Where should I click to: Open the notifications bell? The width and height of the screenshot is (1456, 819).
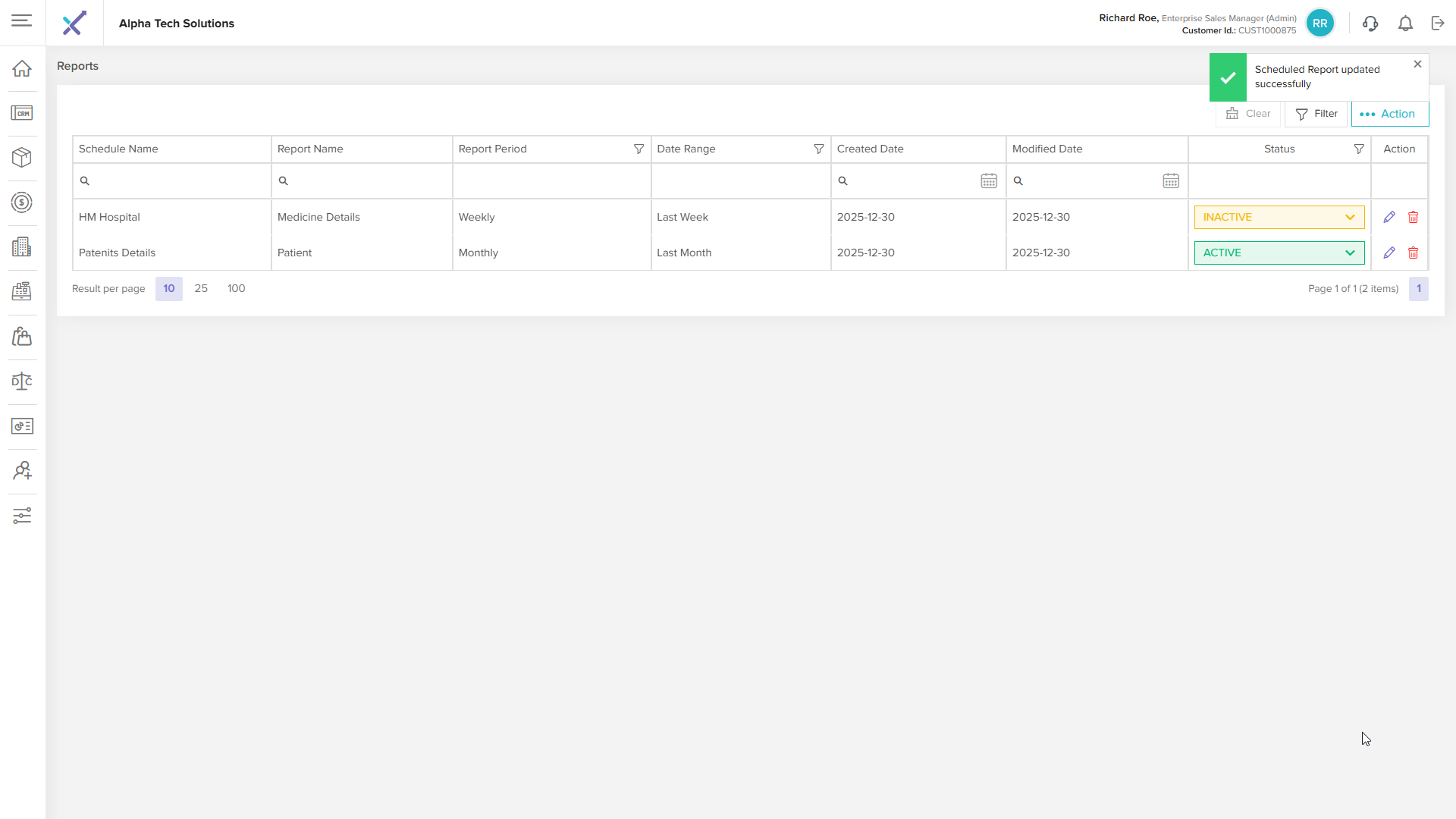tap(1405, 24)
